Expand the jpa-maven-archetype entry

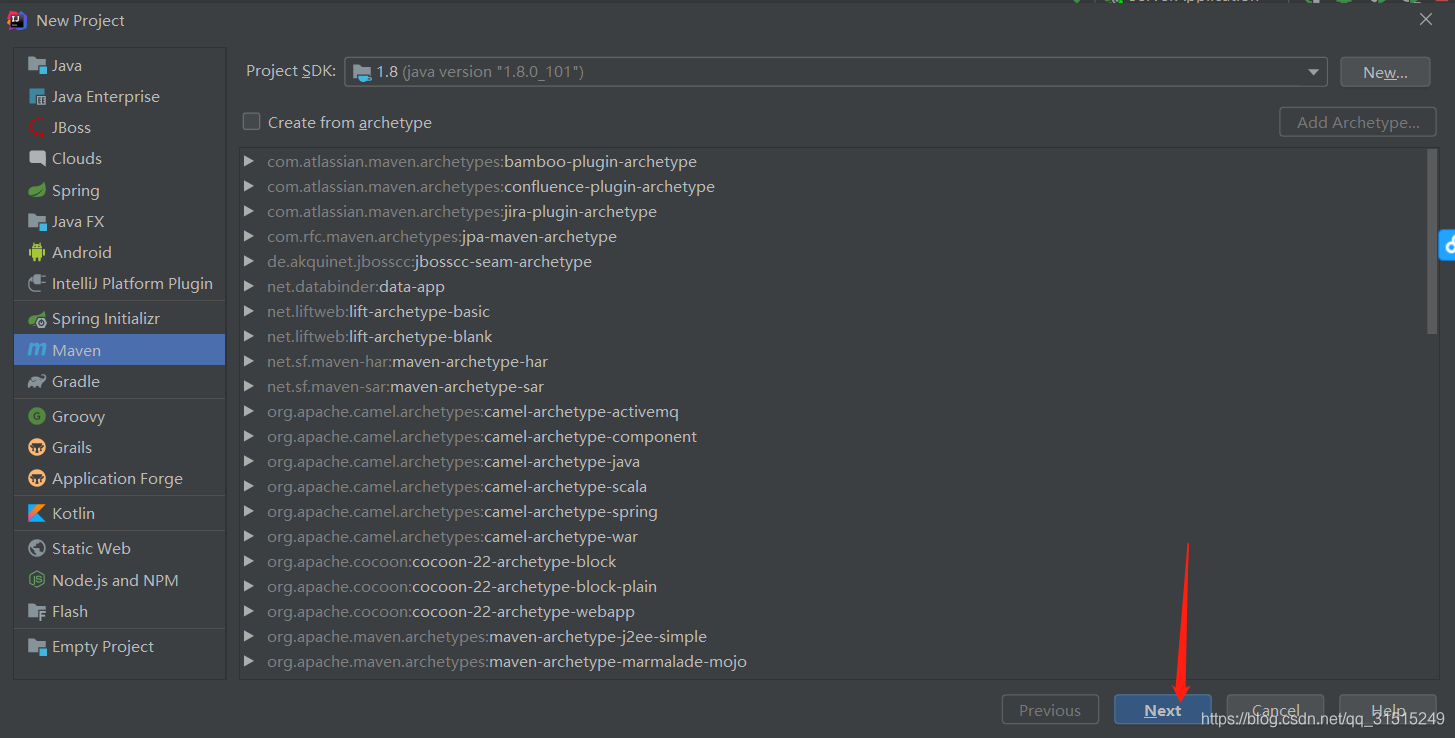tap(249, 236)
